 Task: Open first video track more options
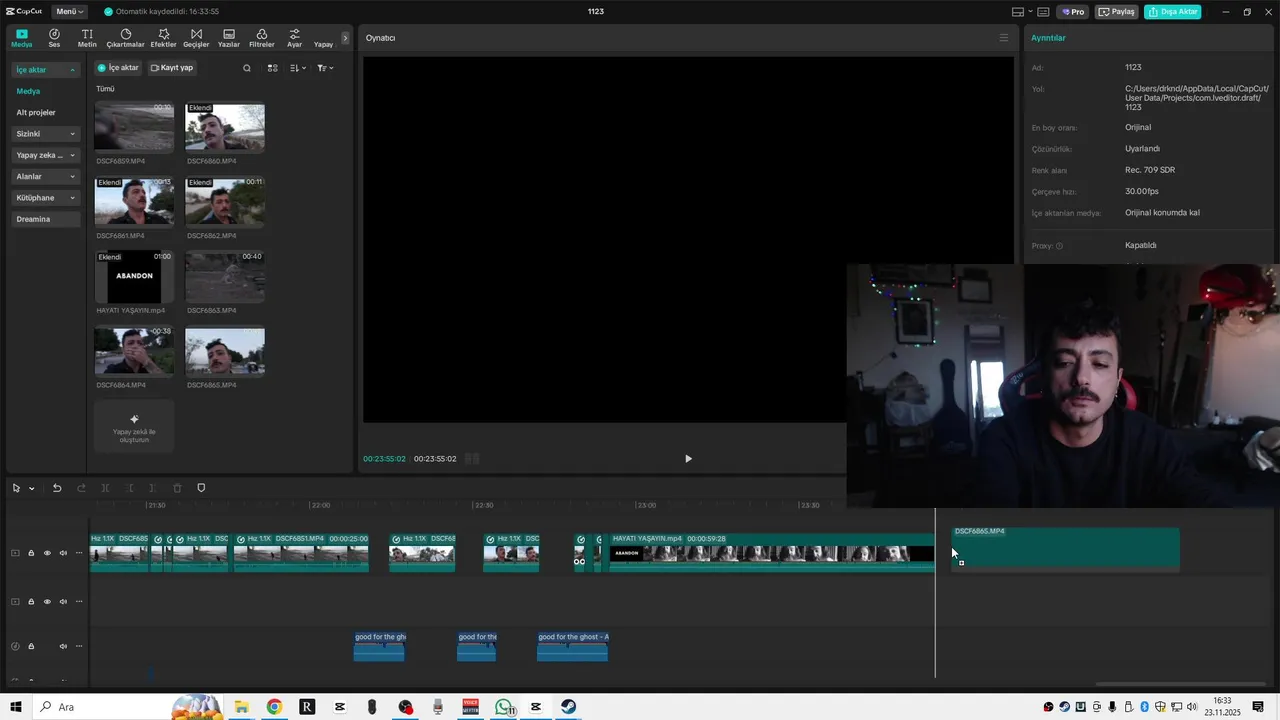click(79, 553)
